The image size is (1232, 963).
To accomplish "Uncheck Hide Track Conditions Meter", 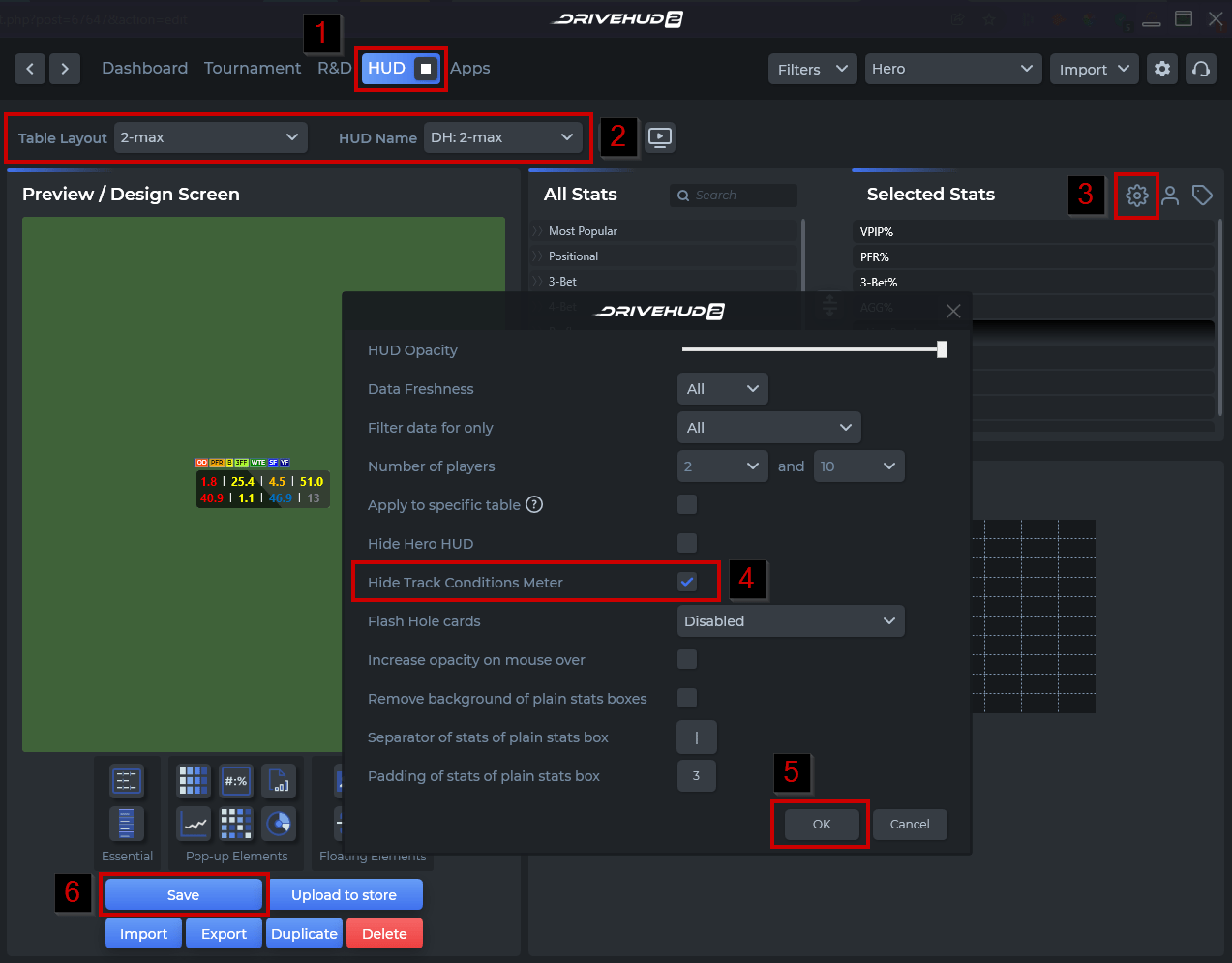I will 687,582.
